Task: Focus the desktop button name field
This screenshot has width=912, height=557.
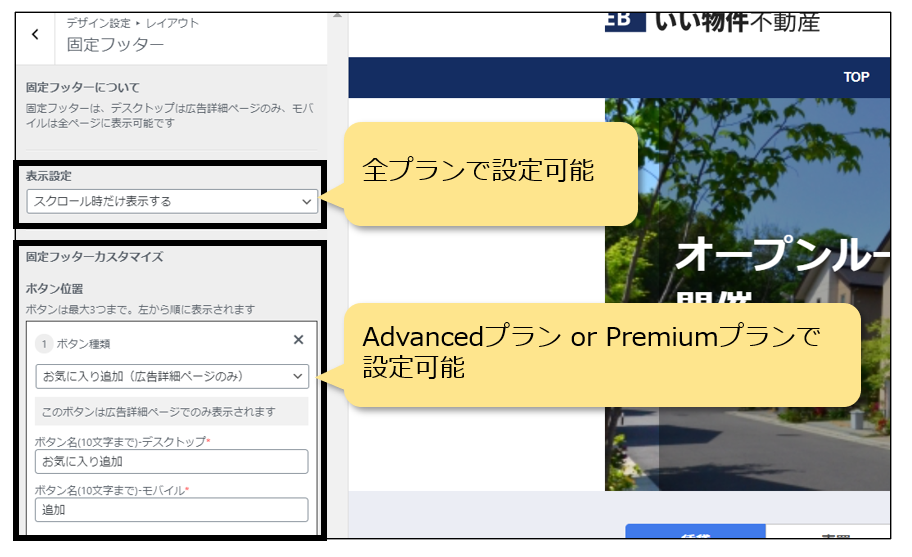Action: (171, 461)
